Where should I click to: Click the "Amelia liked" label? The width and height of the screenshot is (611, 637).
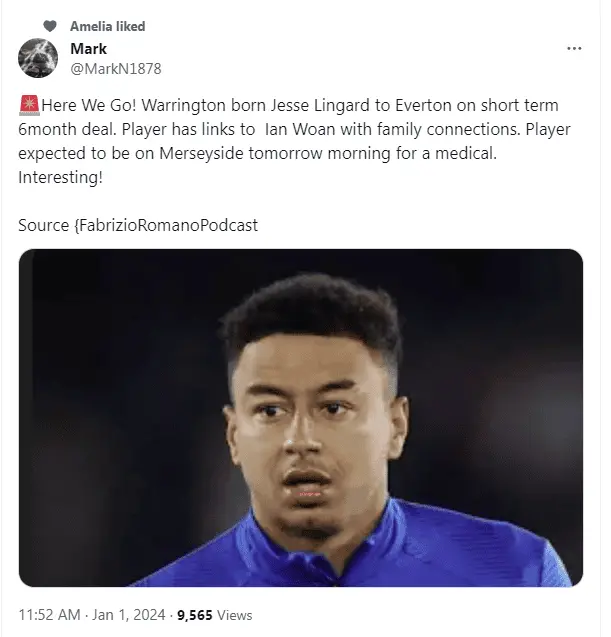pos(107,26)
